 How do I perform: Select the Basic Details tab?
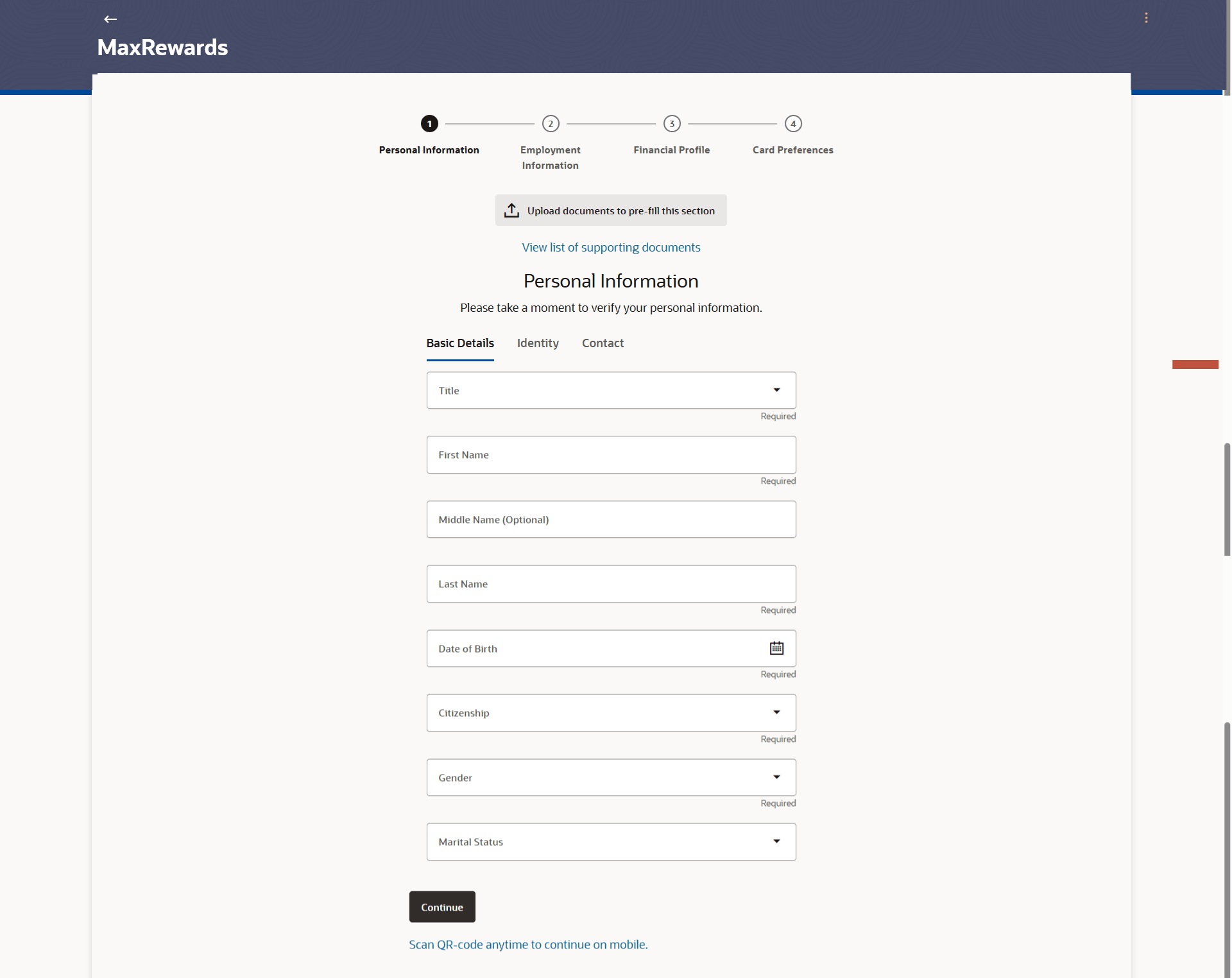[460, 343]
